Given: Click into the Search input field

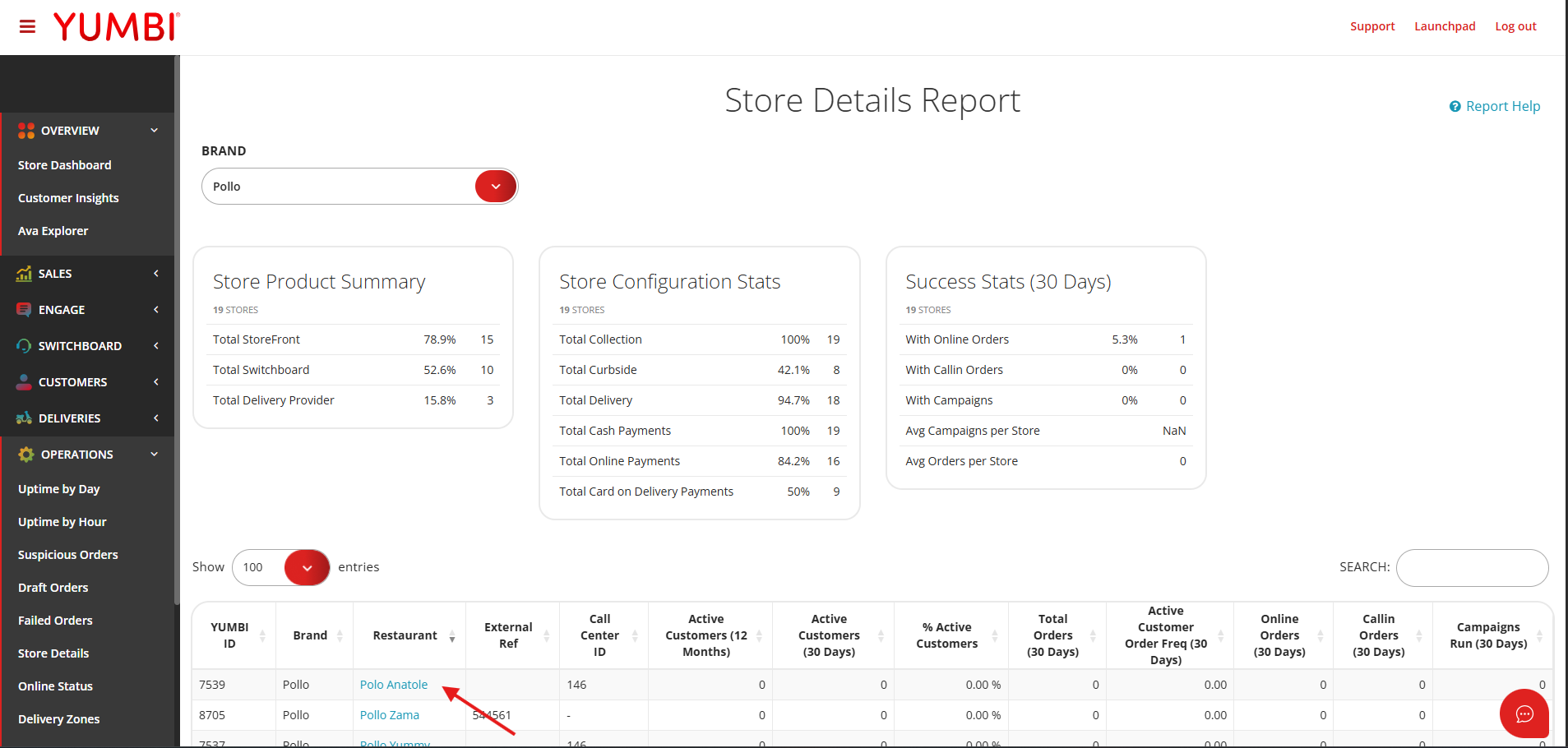Looking at the screenshot, I should pyautogui.click(x=1471, y=568).
